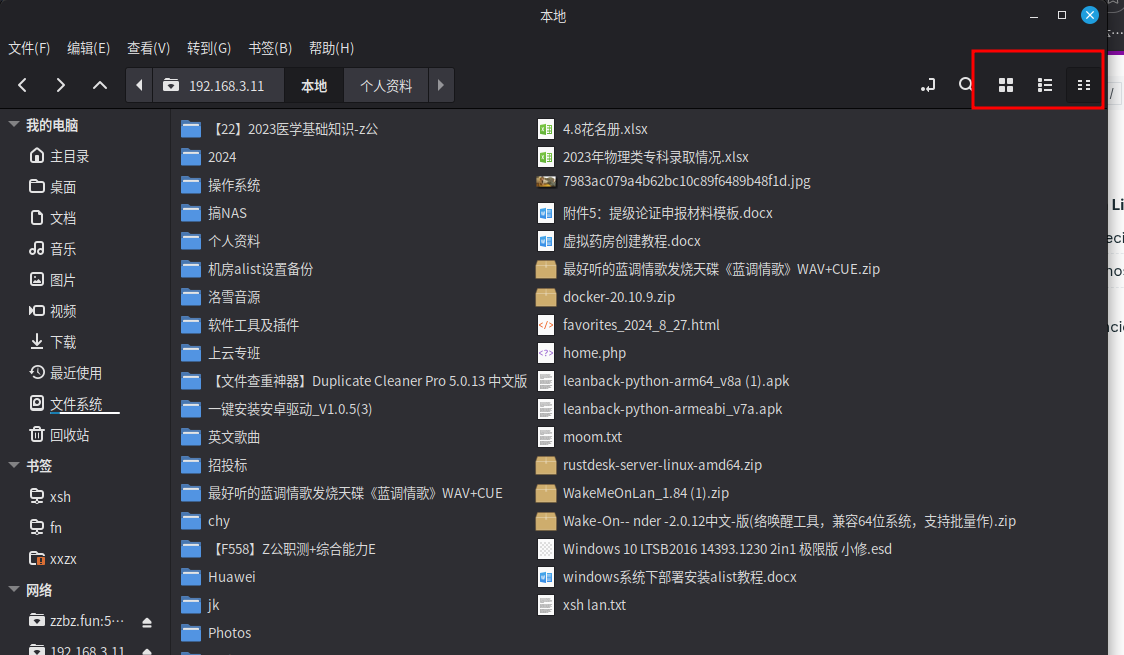1124x655 pixels.
Task: Open the search function in the toolbar
Action: pos(964,85)
